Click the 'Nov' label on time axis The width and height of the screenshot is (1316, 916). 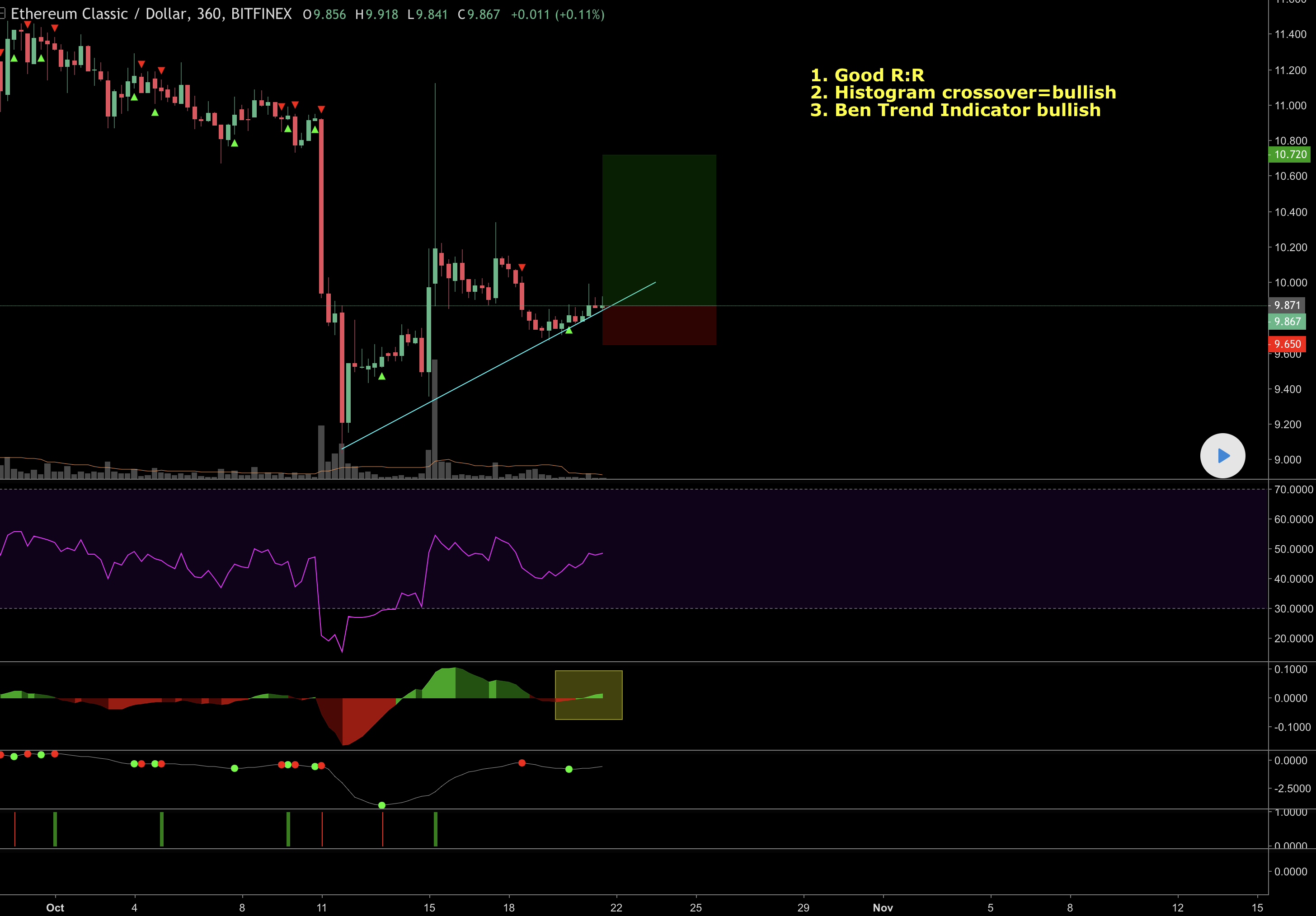(x=883, y=907)
